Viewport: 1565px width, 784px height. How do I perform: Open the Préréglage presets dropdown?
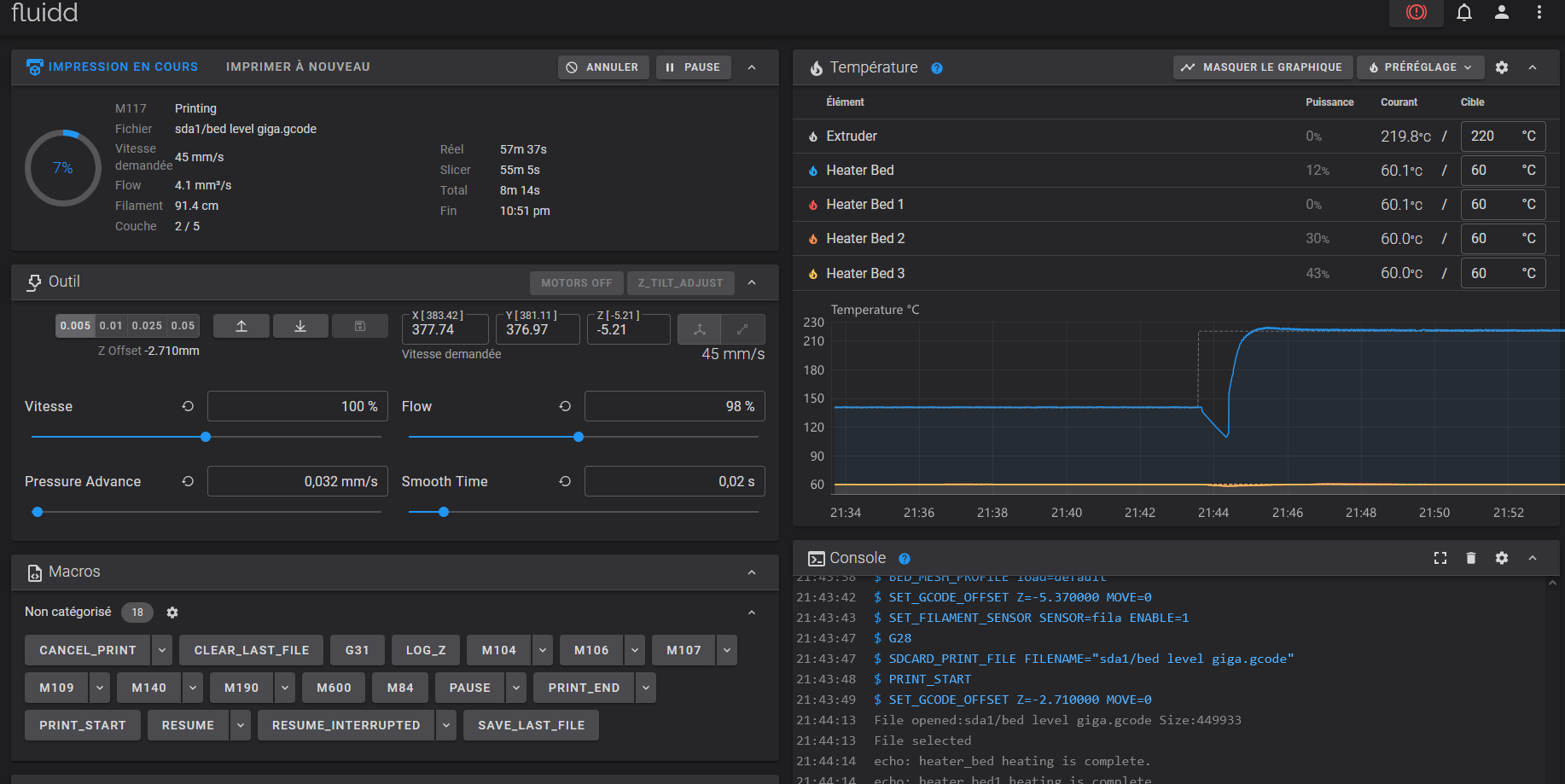[x=1420, y=67]
